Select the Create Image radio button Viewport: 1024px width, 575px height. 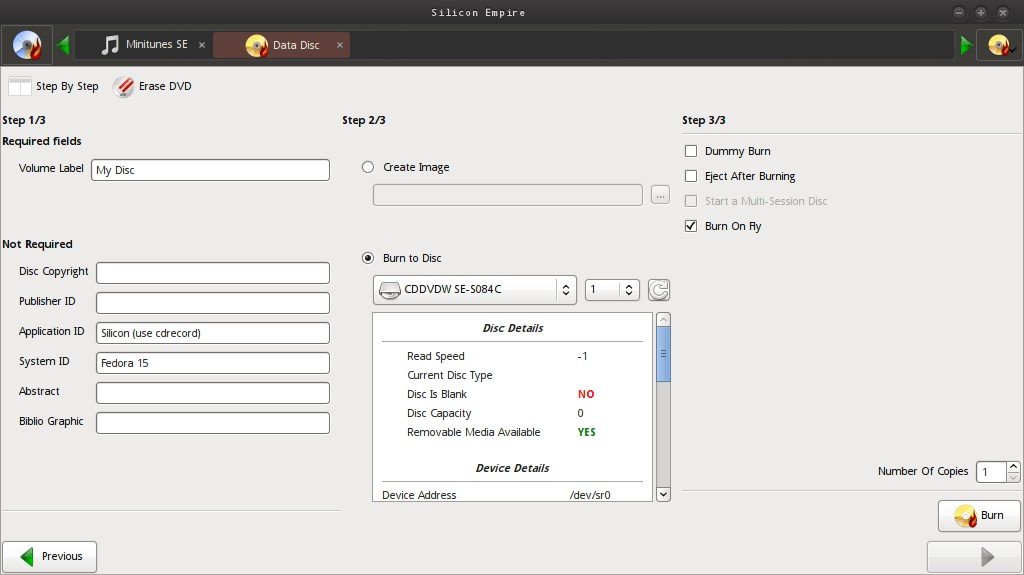point(368,167)
